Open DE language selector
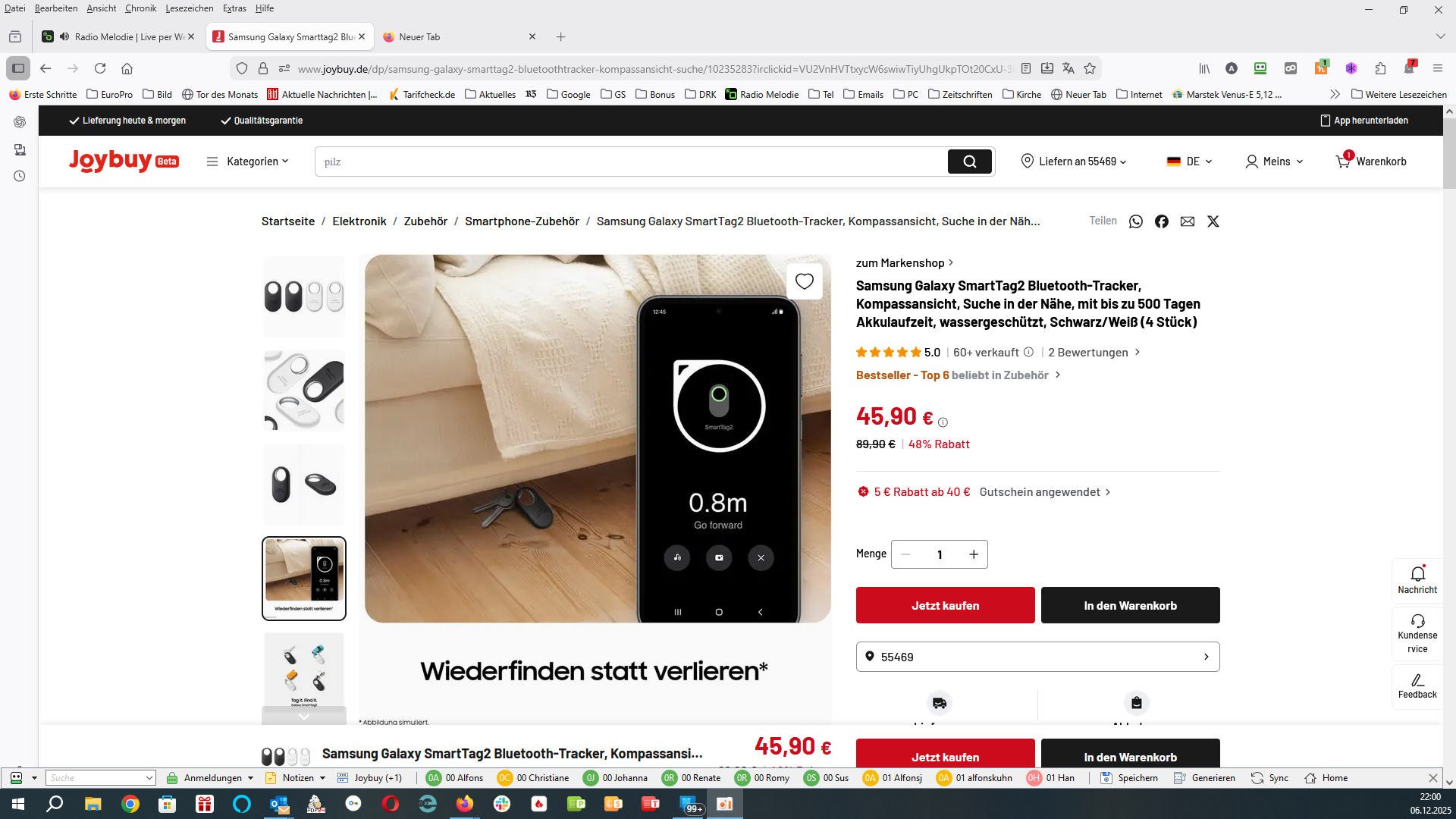Screen dimensions: 1456x819 pos(1189,162)
